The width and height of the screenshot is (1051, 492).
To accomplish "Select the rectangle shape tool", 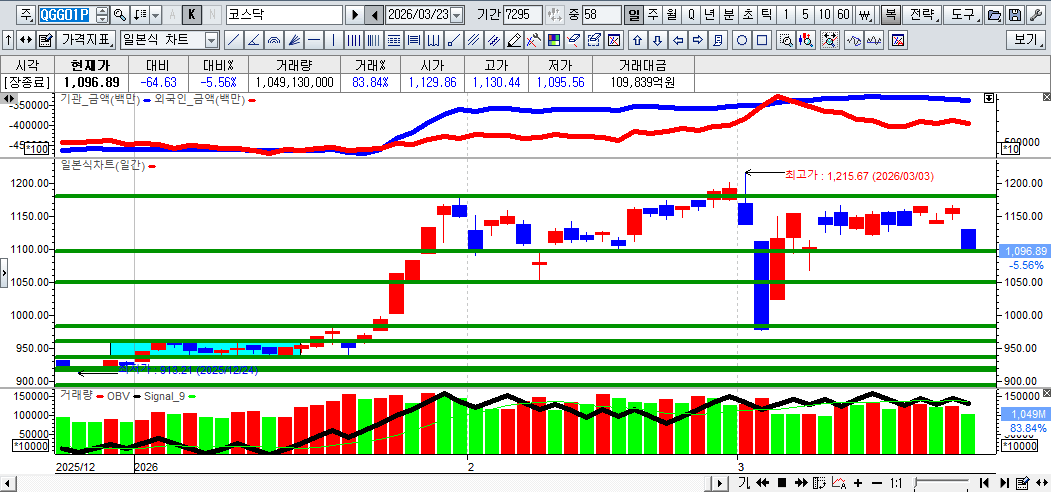I will coord(762,40).
